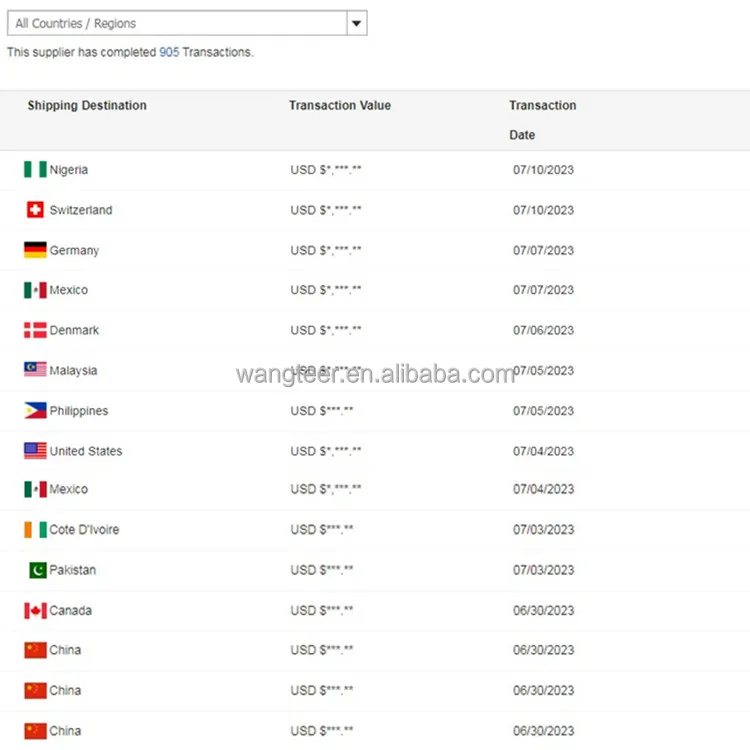Click Germany's transaction value
Viewport: 750px width, 750px height.
(326, 250)
